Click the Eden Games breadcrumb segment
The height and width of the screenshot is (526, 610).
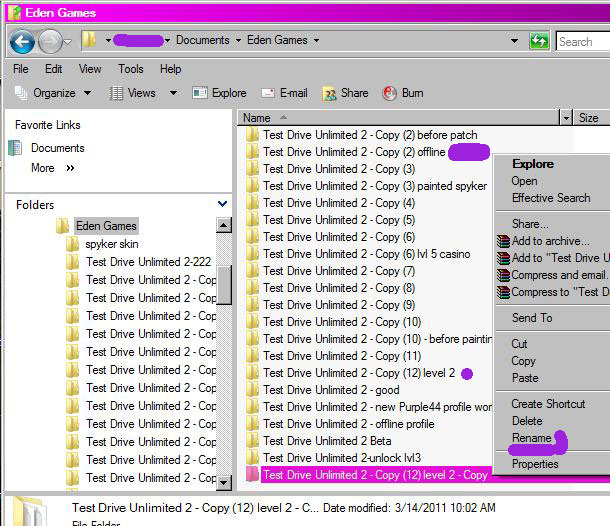coord(277,40)
